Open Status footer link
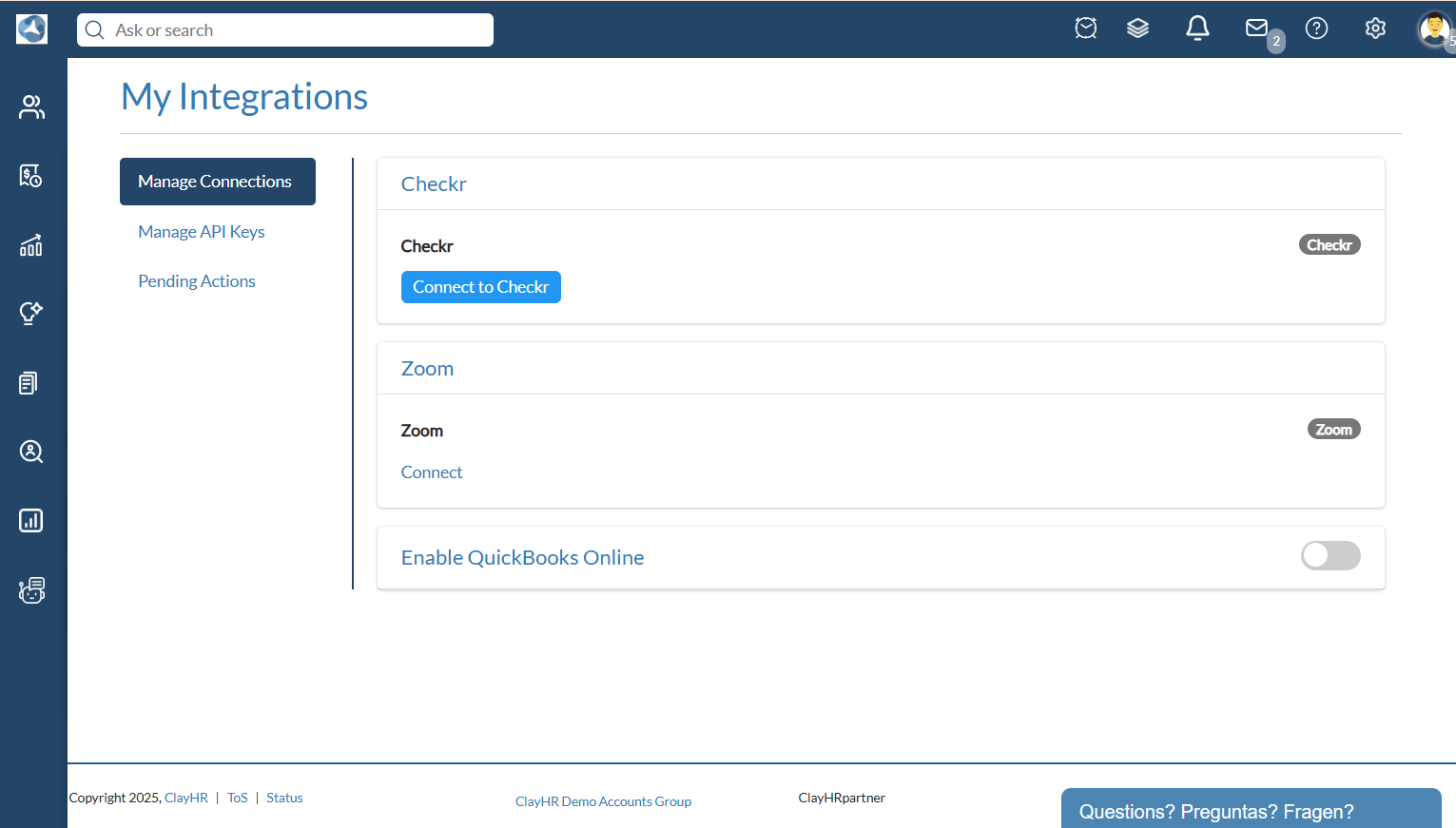Screen dimensions: 1456x828 [x=284, y=798]
